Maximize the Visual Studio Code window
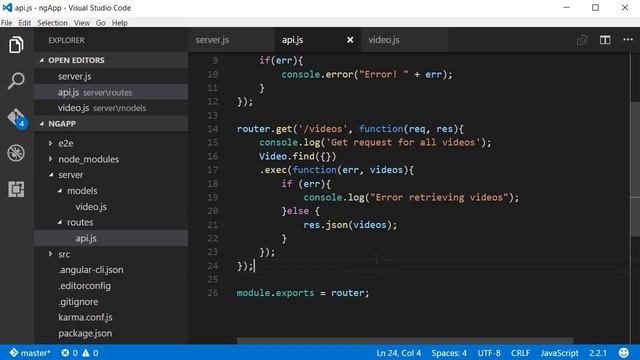The width and height of the screenshot is (640, 360). [596, 7]
